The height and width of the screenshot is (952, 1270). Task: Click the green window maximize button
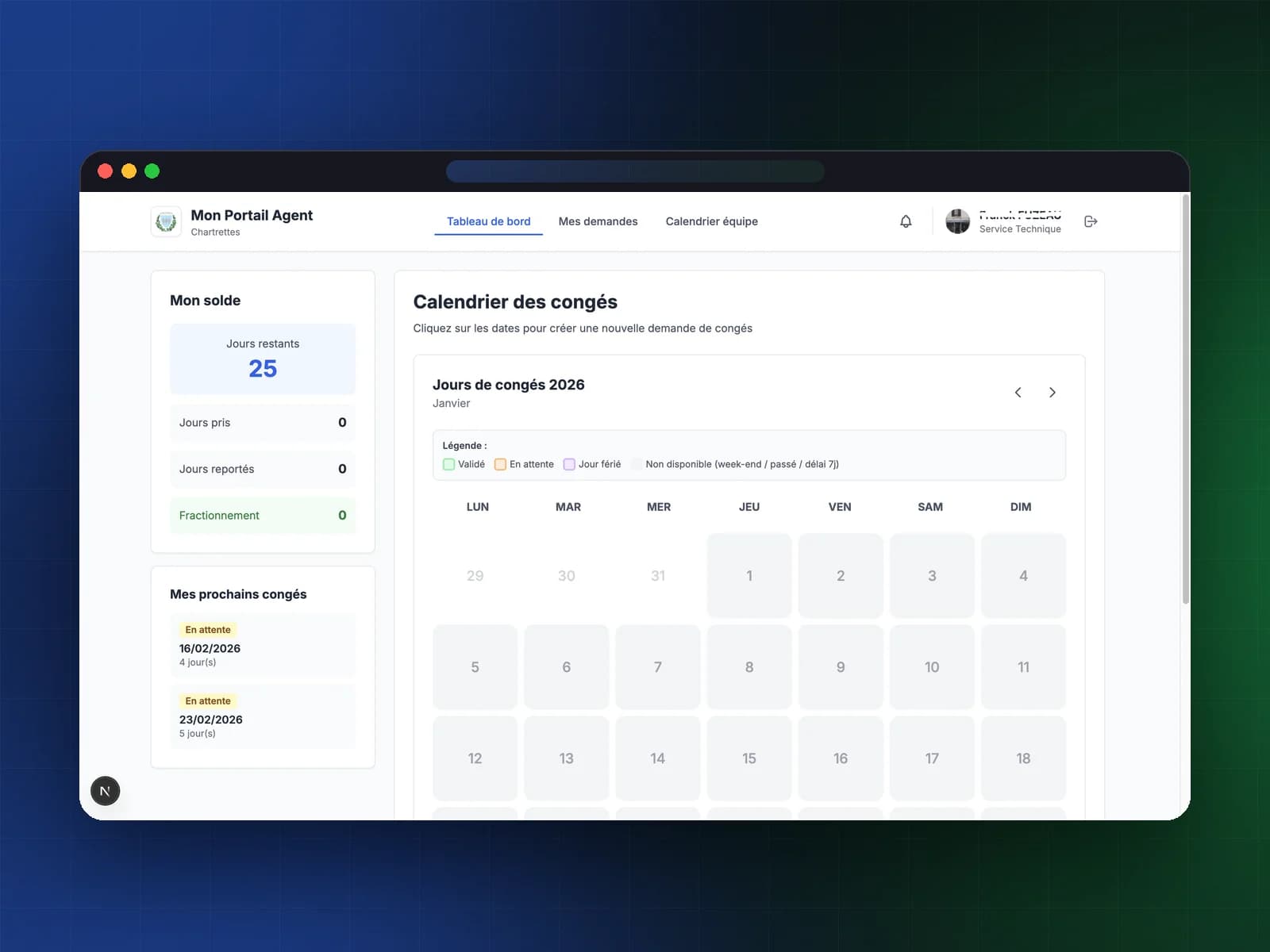coord(152,171)
